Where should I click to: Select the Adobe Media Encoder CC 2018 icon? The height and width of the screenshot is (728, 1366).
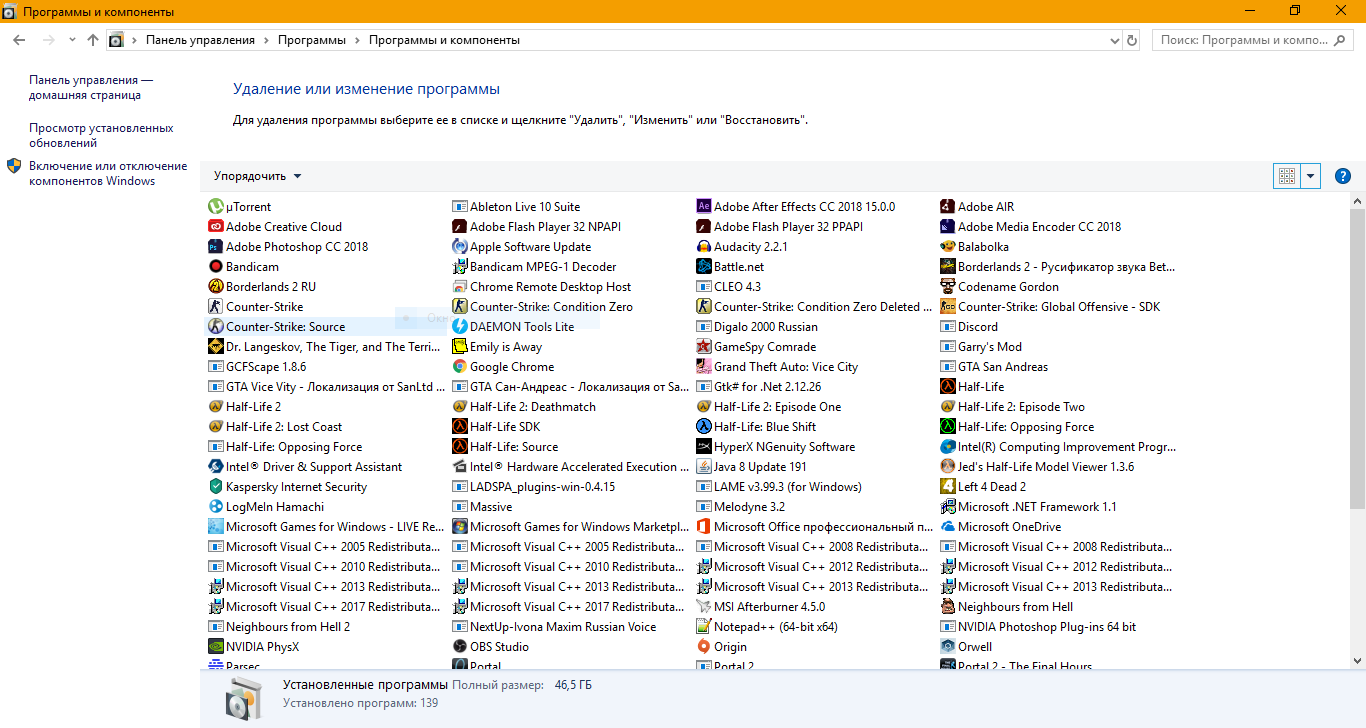(x=947, y=227)
